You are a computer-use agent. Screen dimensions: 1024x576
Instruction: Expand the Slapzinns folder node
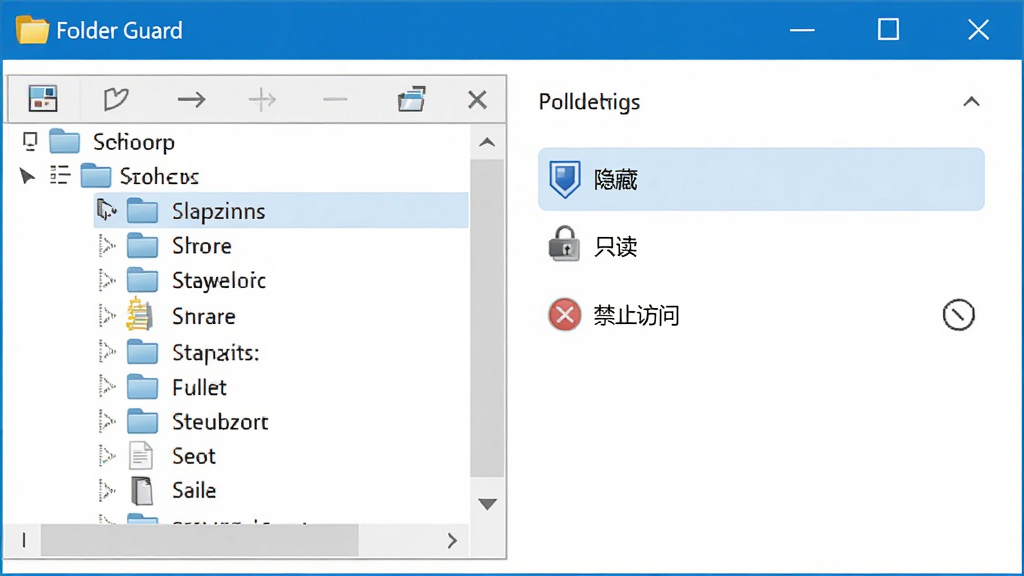tap(106, 210)
